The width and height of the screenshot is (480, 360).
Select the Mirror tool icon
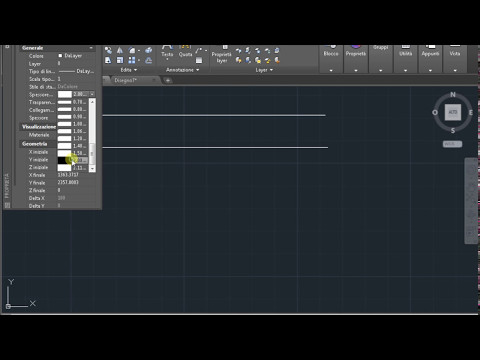point(120,50)
